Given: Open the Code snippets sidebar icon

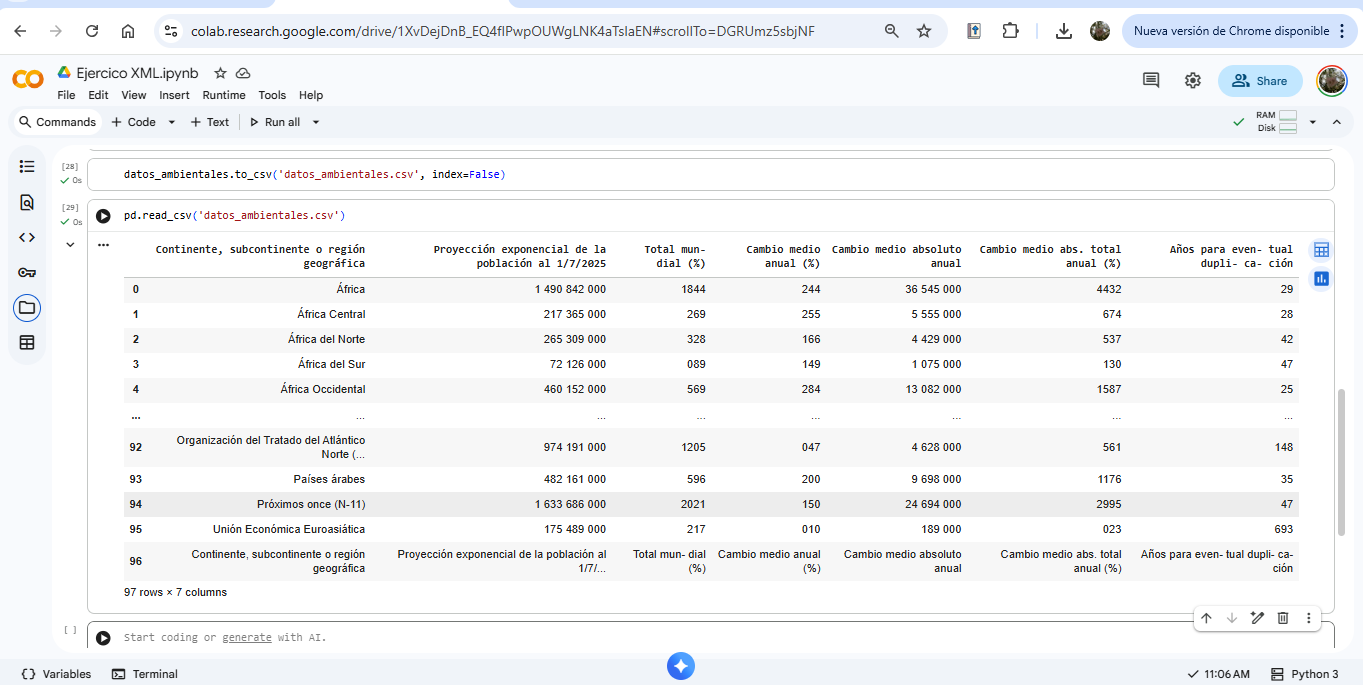Looking at the screenshot, I should [27, 237].
